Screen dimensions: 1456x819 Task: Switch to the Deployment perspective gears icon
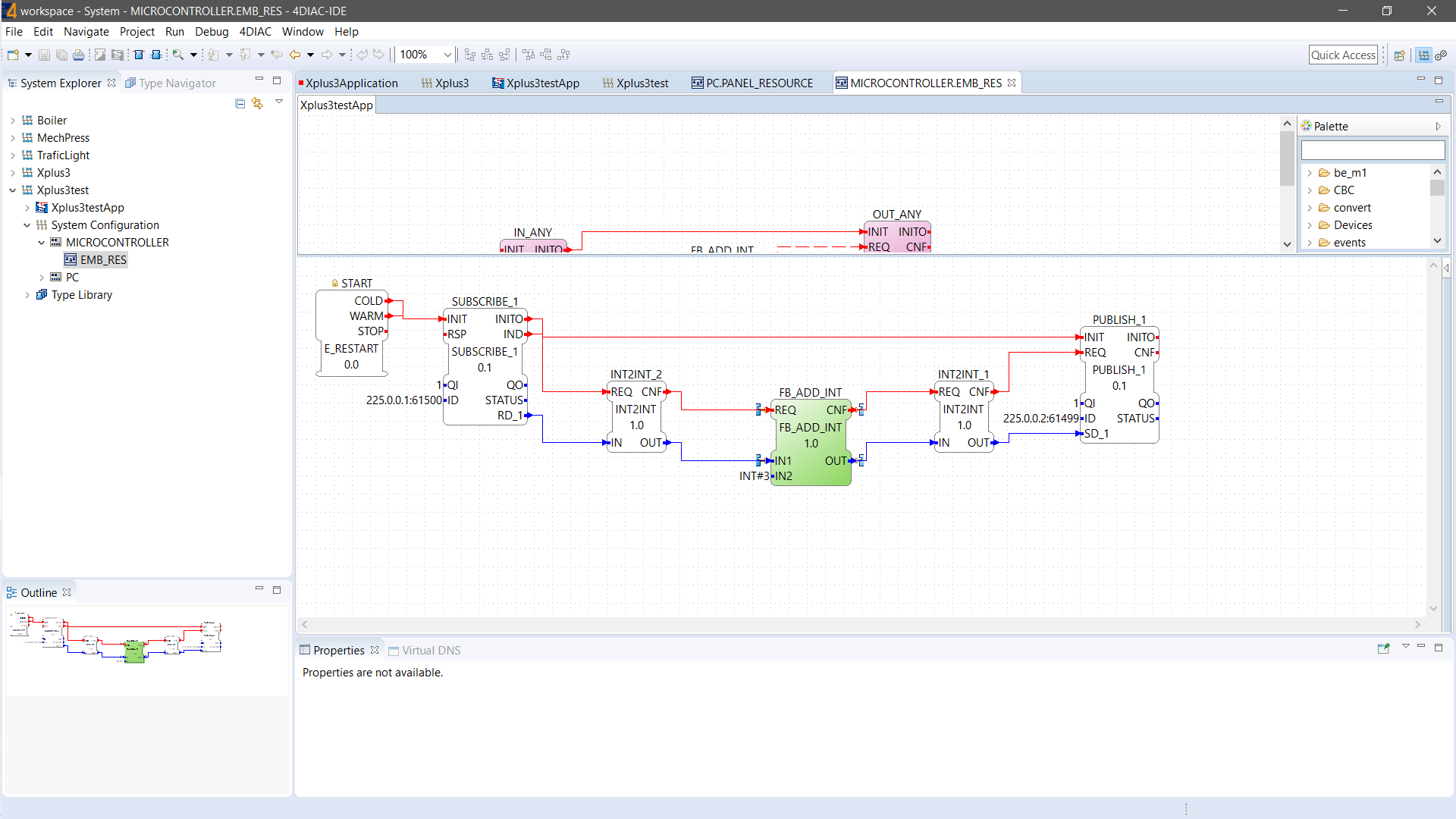click(x=1442, y=55)
